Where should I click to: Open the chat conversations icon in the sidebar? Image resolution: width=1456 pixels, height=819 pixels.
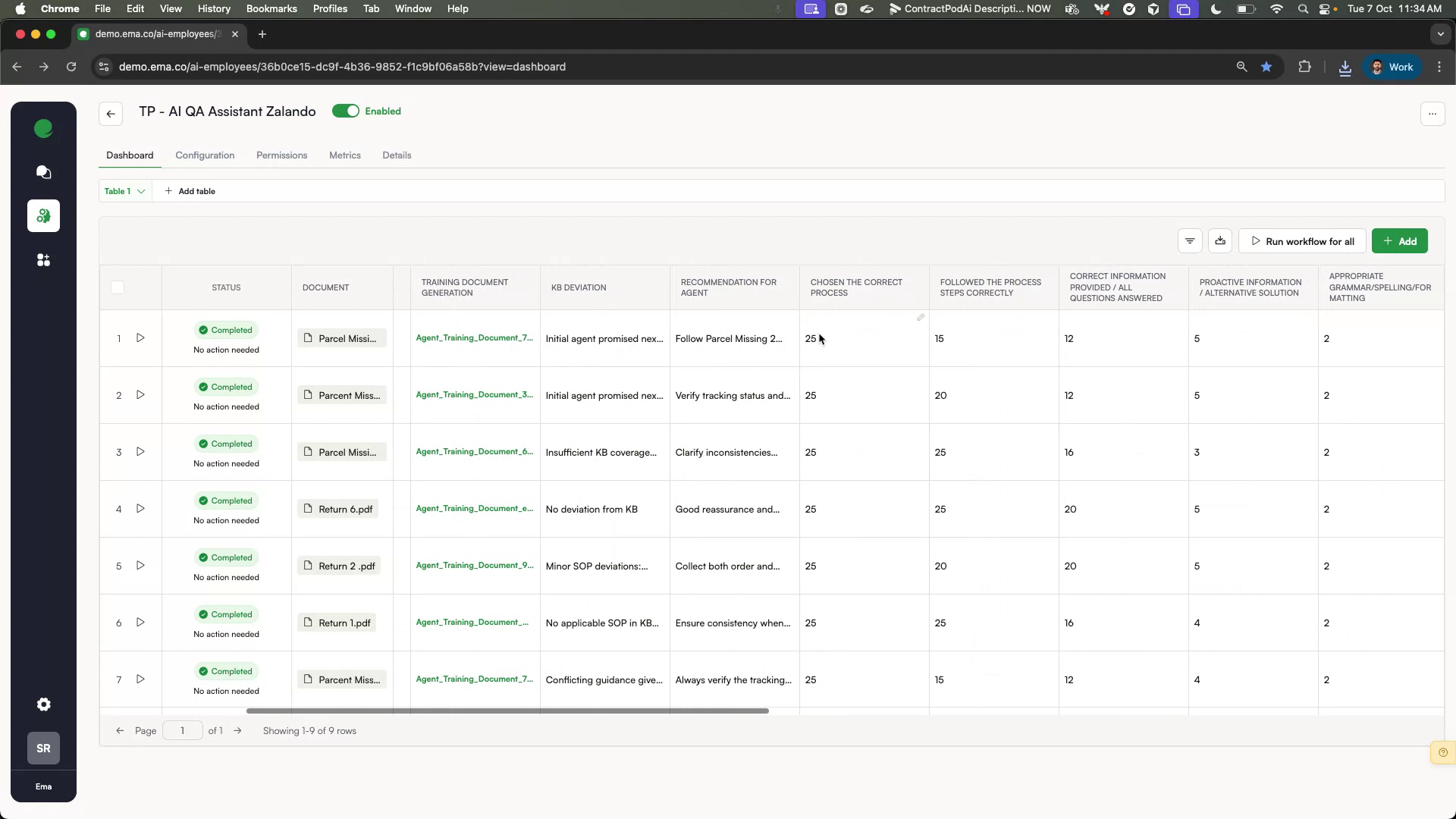pyautogui.click(x=43, y=173)
